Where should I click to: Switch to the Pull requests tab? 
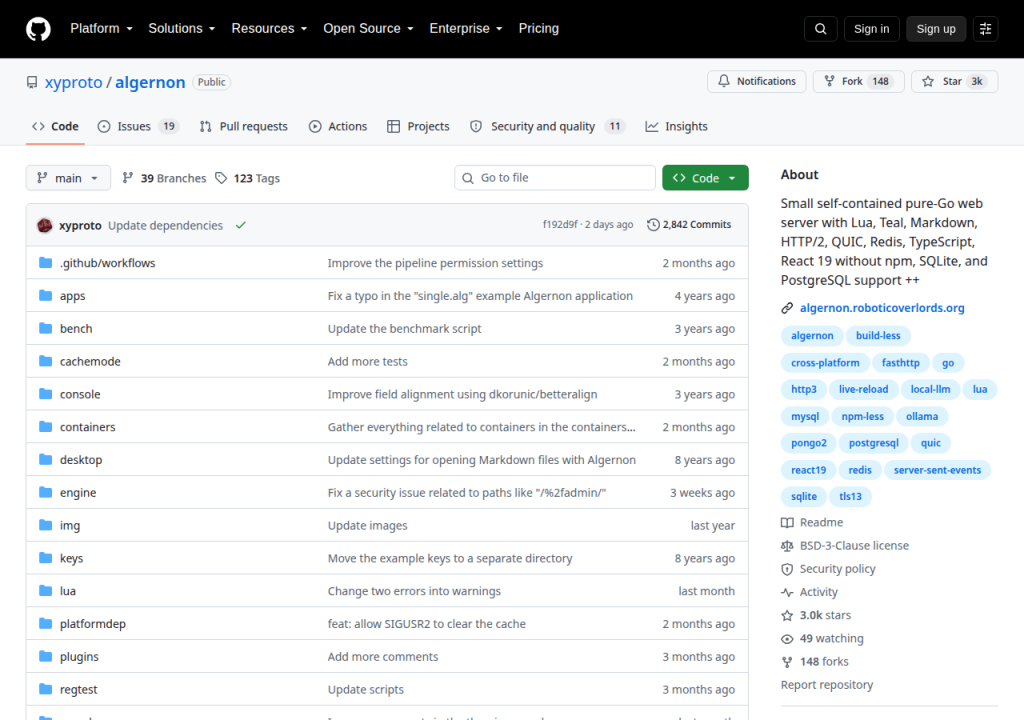coord(244,126)
